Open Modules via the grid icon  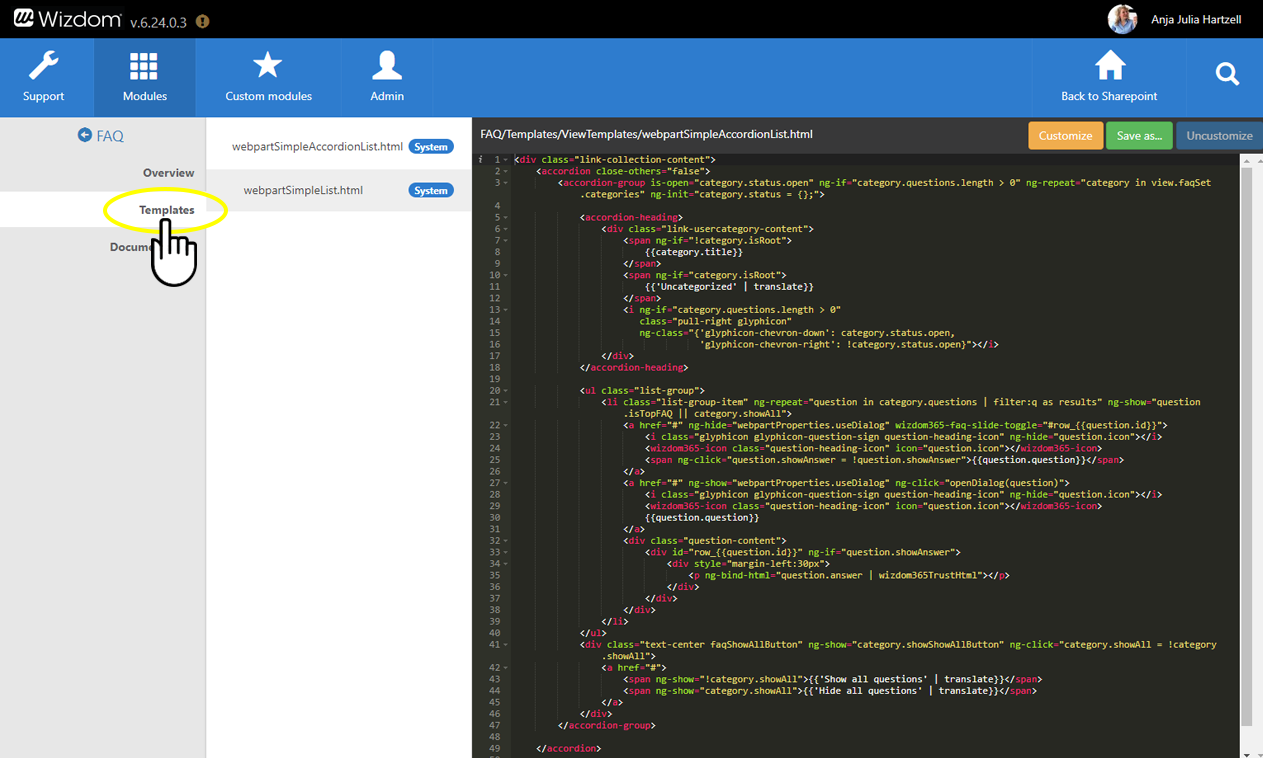(x=144, y=78)
